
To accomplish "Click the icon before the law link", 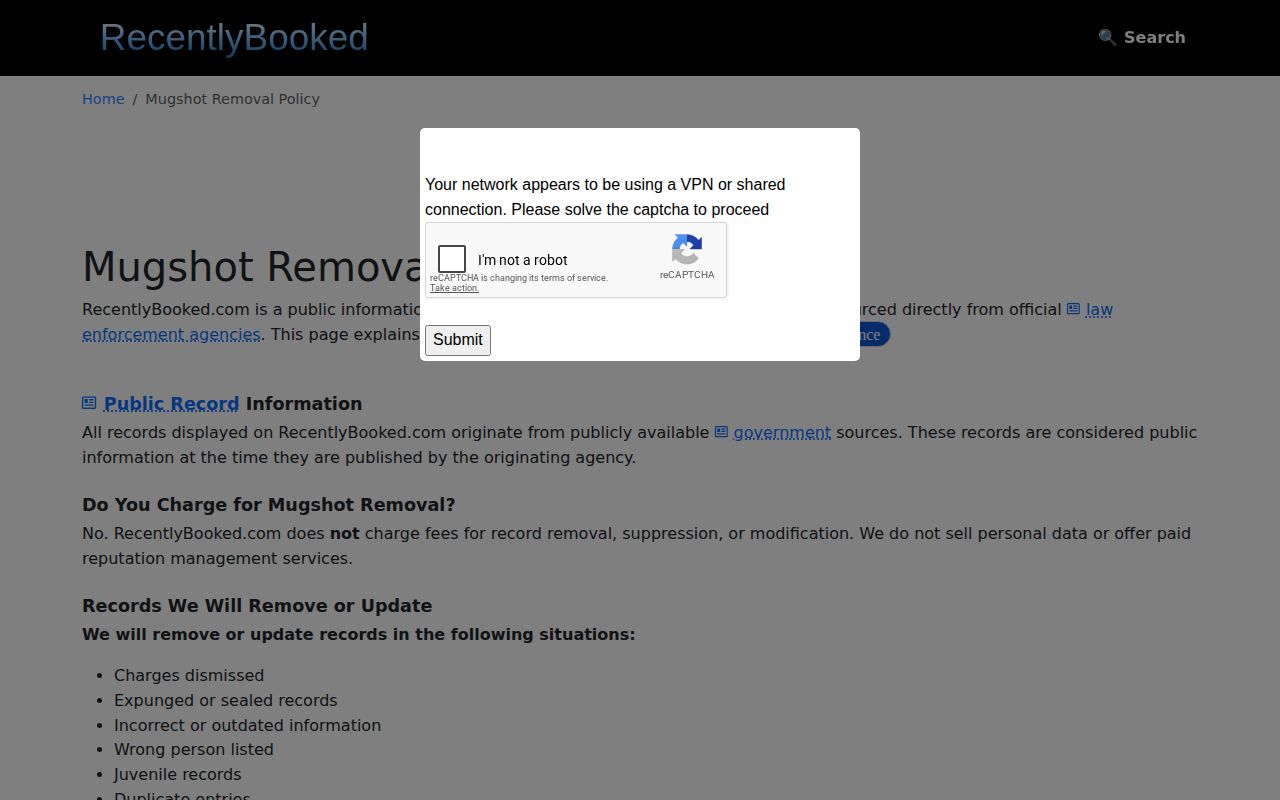I will 1073,309.
